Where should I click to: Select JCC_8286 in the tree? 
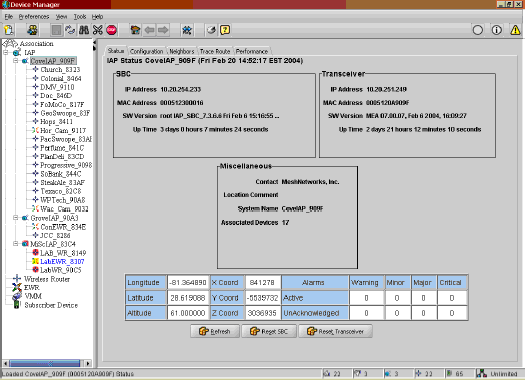click(55, 235)
